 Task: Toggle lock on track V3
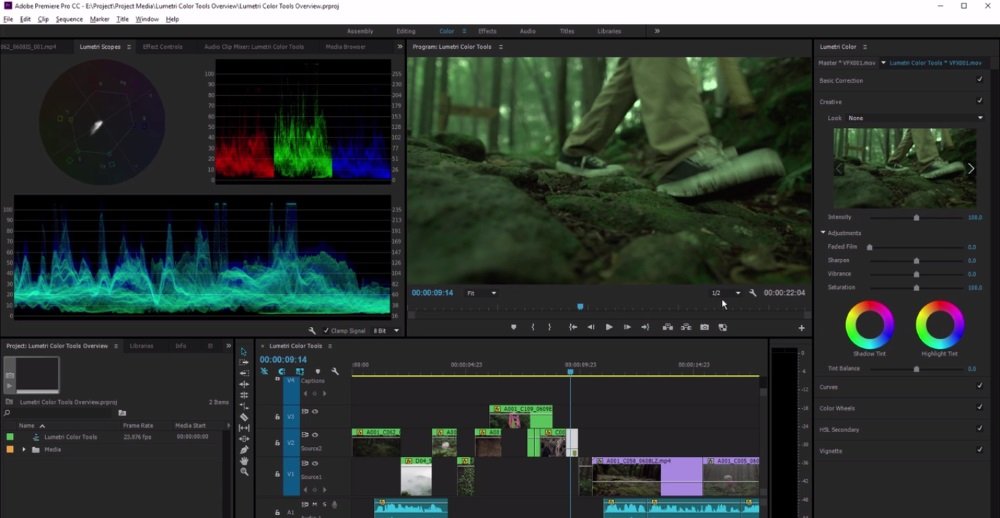277,417
